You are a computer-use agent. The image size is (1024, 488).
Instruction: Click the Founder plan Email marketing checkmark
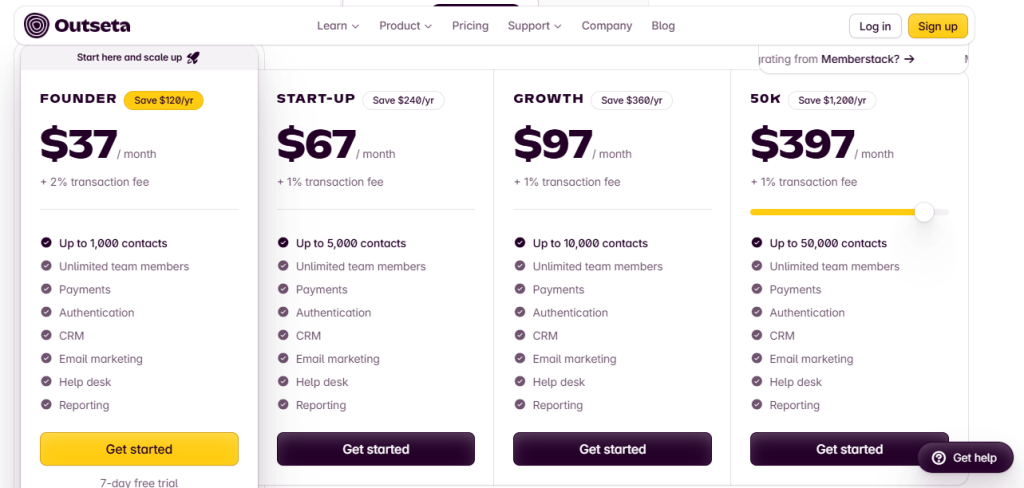click(x=46, y=359)
